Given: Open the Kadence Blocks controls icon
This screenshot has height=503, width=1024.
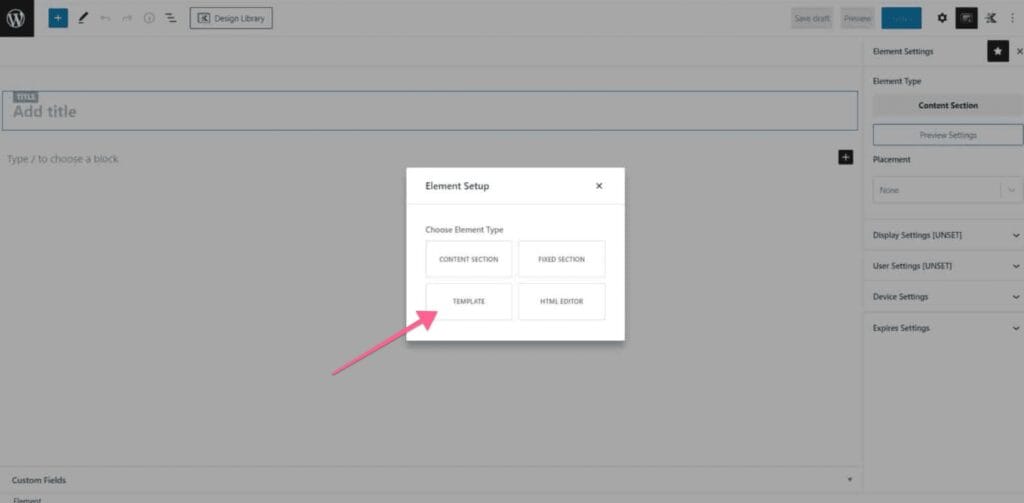Looking at the screenshot, I should coord(991,18).
